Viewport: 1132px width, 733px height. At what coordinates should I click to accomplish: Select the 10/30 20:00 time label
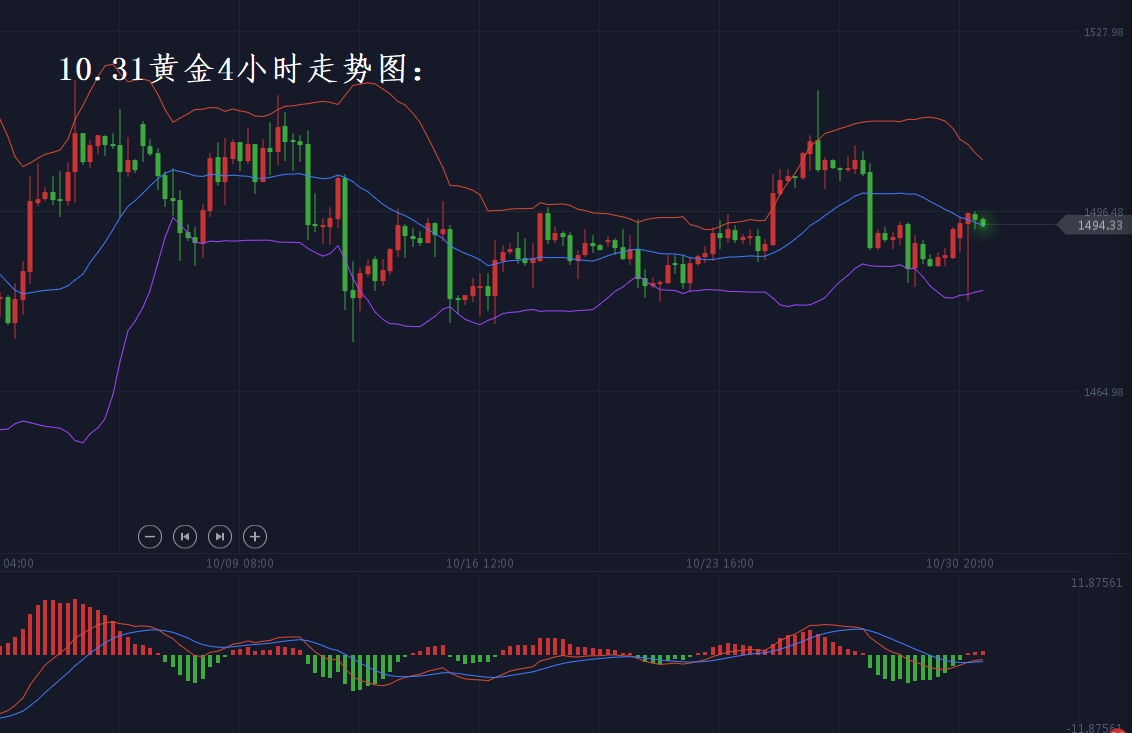click(960, 564)
